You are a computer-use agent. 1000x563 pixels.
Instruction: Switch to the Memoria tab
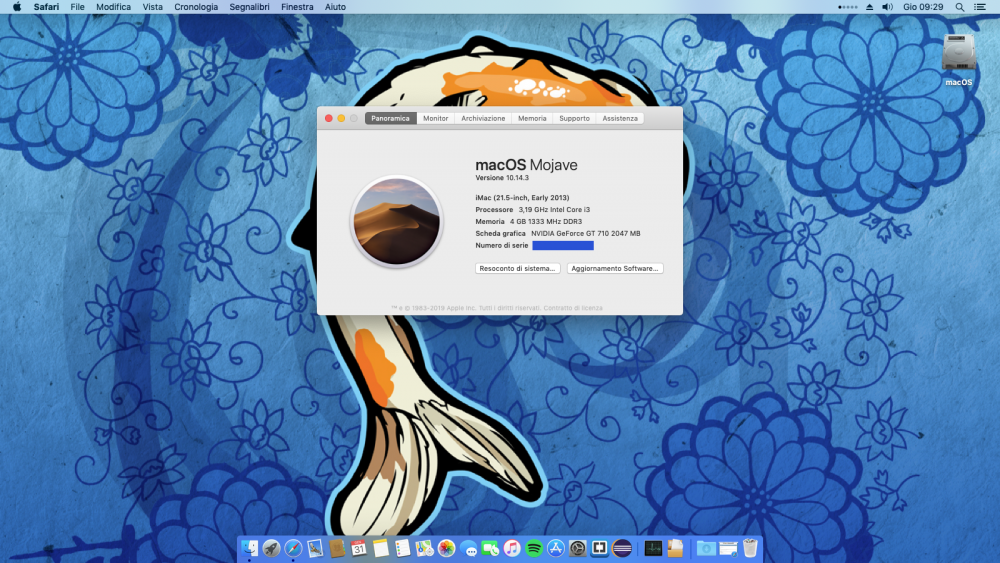(x=532, y=118)
